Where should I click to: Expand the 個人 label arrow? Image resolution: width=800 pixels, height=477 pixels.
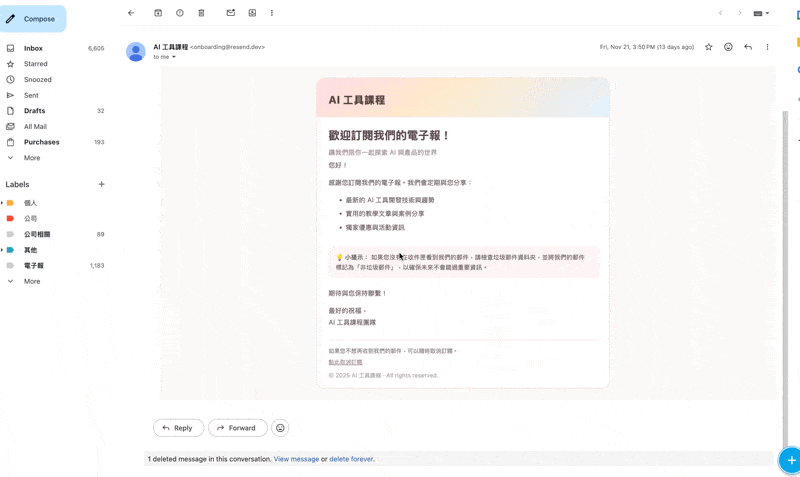tap(2, 203)
